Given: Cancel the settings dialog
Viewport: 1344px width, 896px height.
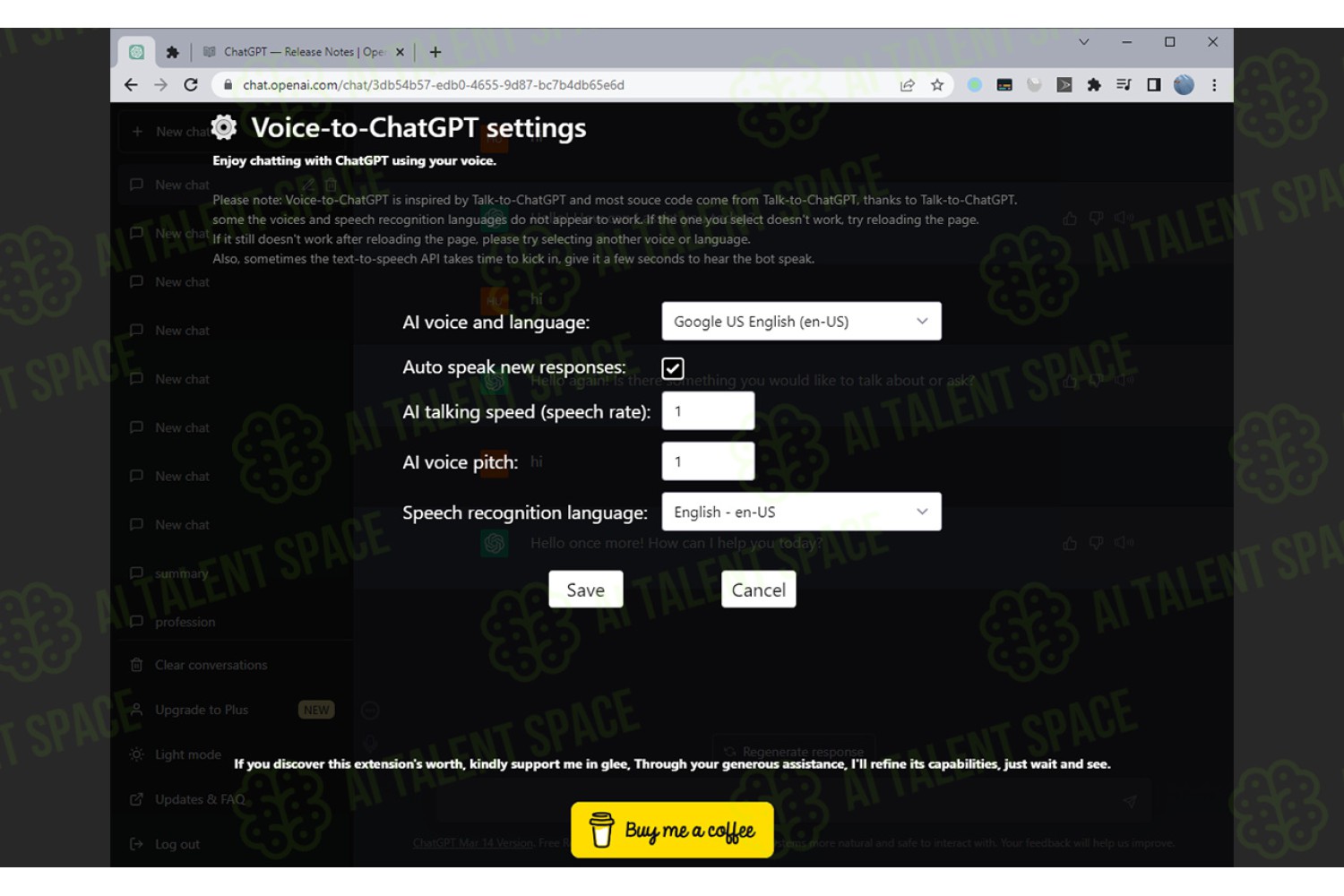Looking at the screenshot, I should pyautogui.click(x=759, y=590).
